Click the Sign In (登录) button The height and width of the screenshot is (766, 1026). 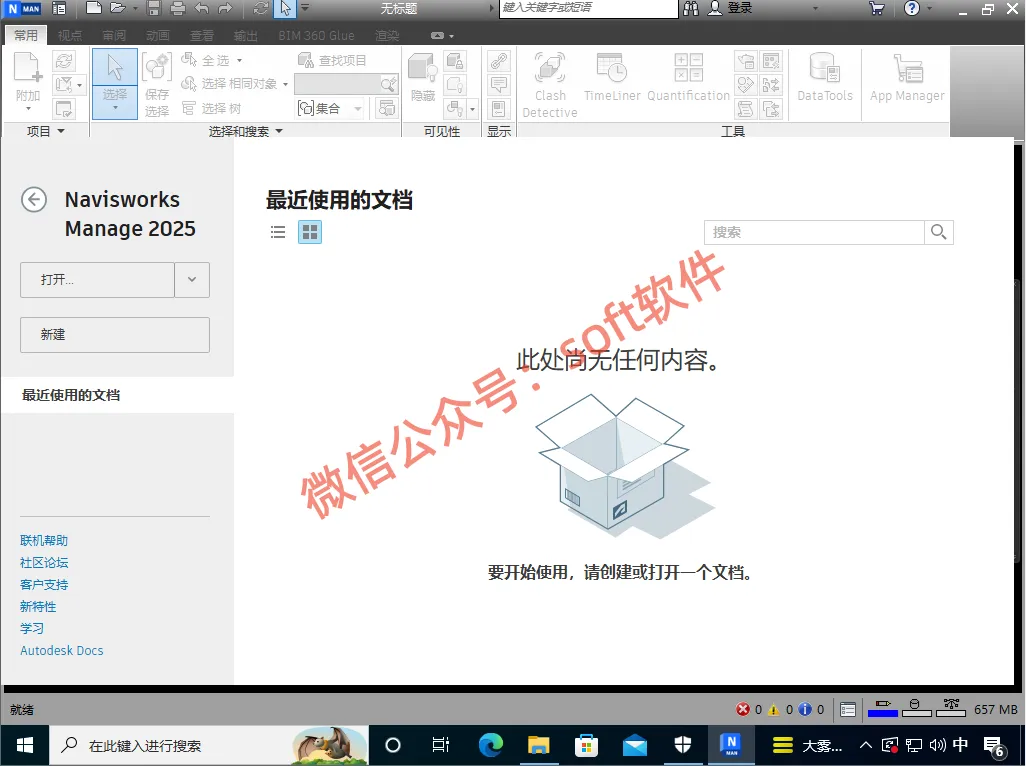(x=732, y=9)
